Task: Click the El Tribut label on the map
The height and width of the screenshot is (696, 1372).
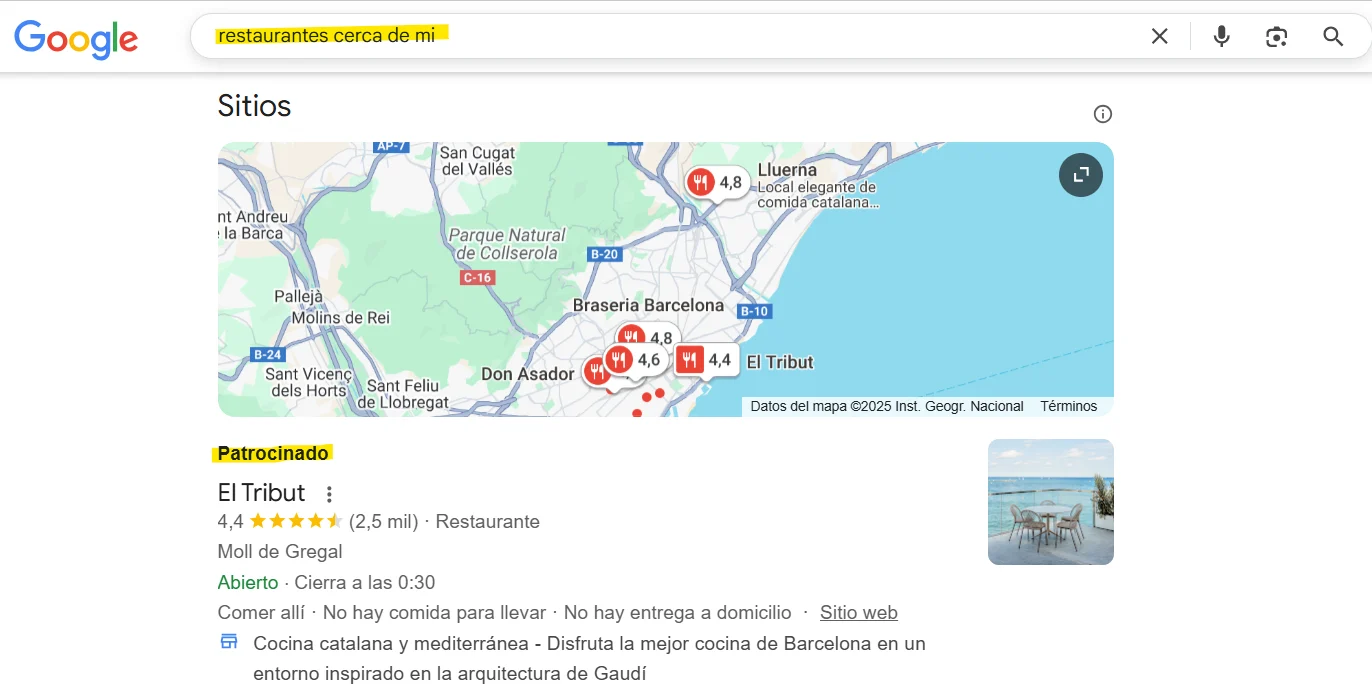Action: 780,362
